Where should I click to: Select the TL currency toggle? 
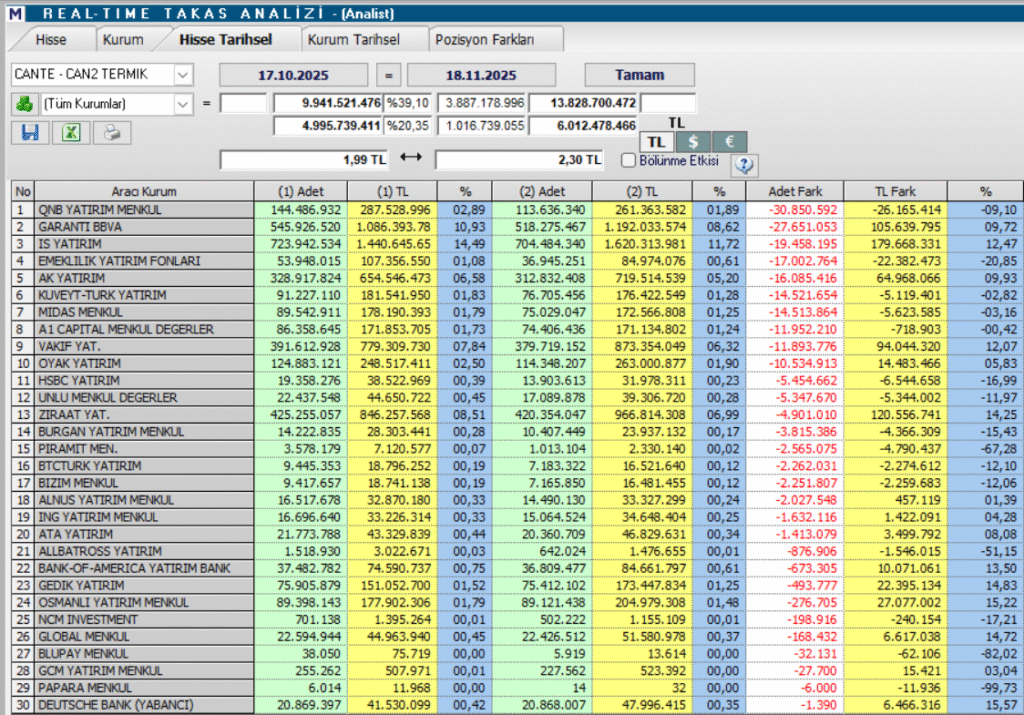click(x=656, y=142)
